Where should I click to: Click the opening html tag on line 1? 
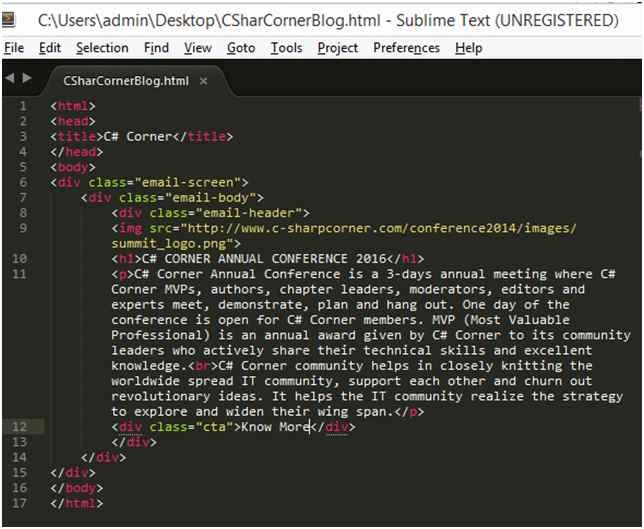click(73, 106)
